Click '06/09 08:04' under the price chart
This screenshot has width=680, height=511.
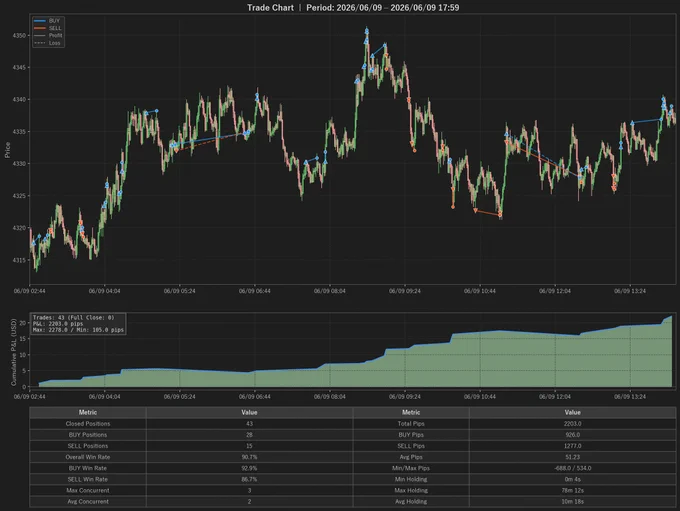click(330, 291)
